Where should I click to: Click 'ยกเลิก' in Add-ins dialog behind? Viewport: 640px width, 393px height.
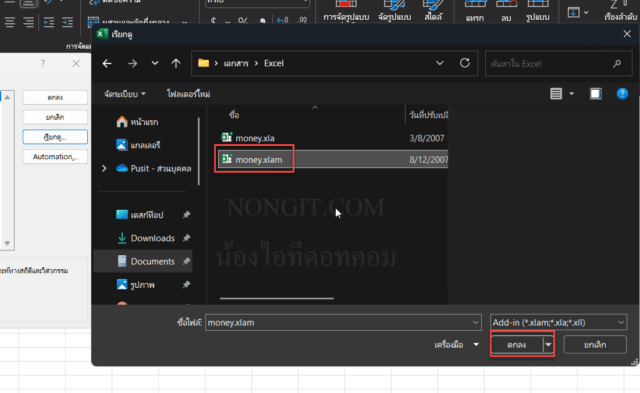pyautogui.click(x=55, y=117)
